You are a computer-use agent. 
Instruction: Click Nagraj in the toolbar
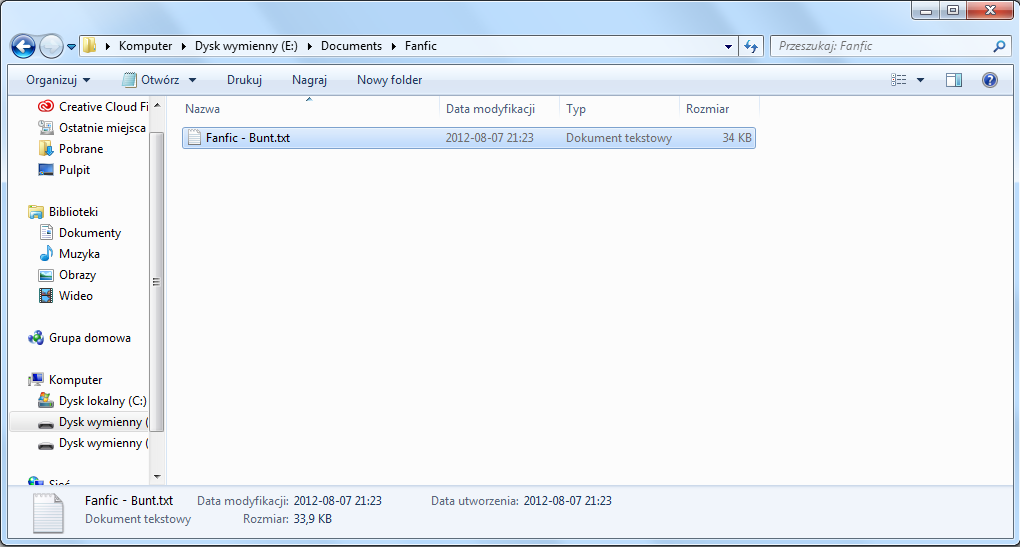tap(310, 80)
